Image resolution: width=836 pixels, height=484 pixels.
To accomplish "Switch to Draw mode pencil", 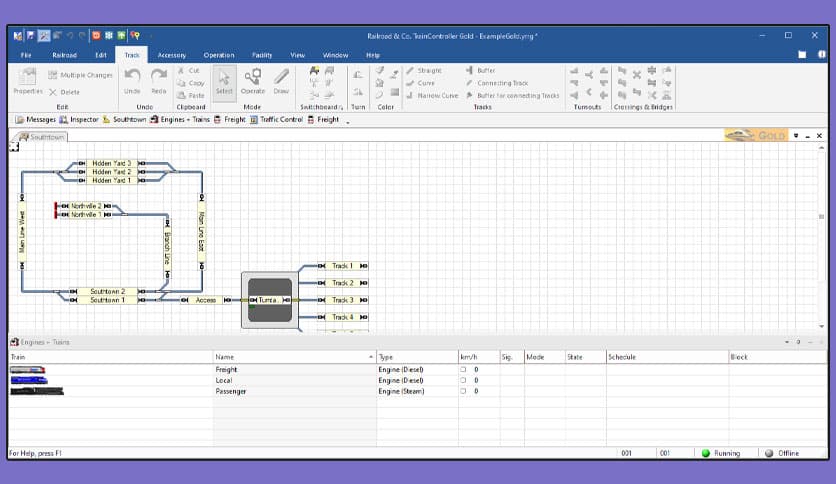I will 281,82.
